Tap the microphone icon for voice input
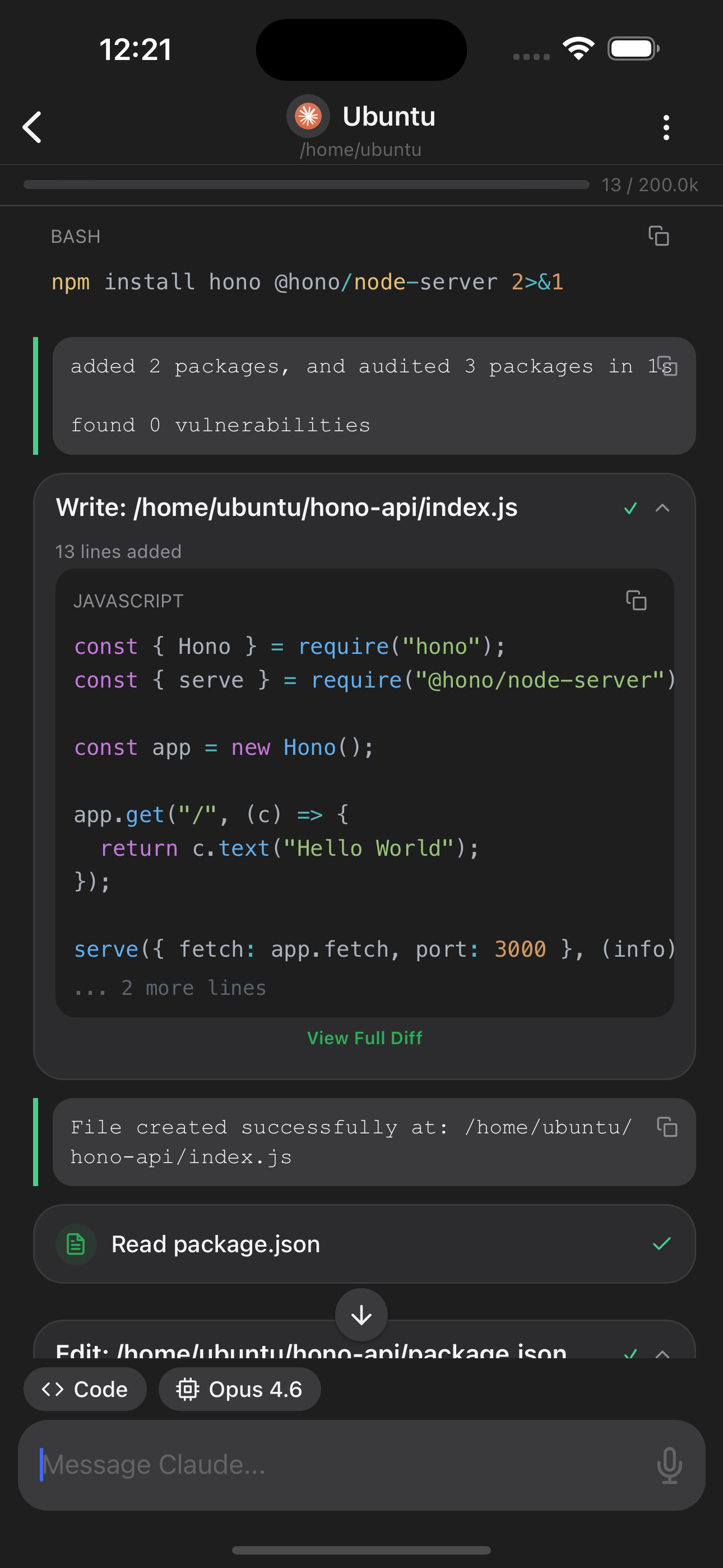This screenshot has height=1568, width=723. [x=669, y=1465]
